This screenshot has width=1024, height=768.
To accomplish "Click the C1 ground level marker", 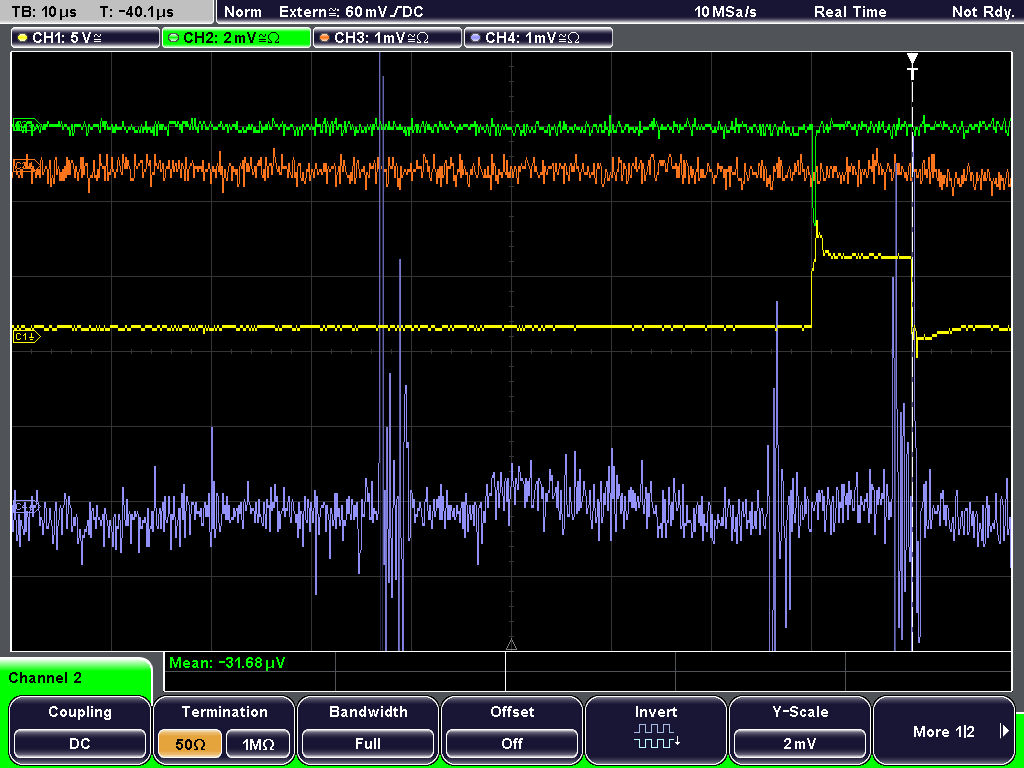I will (27, 336).
